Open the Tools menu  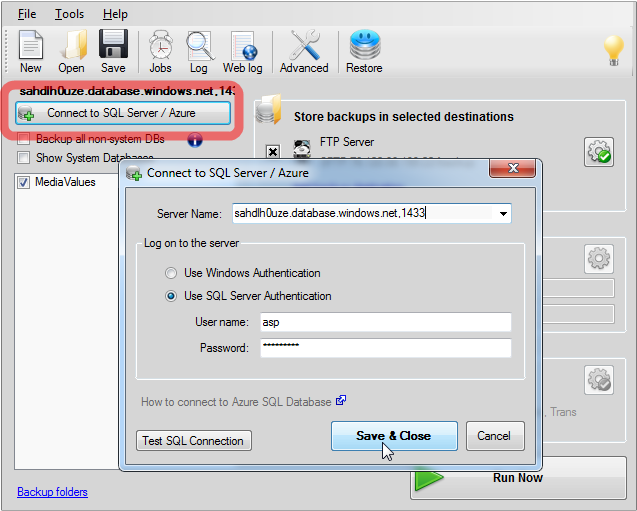(69, 14)
